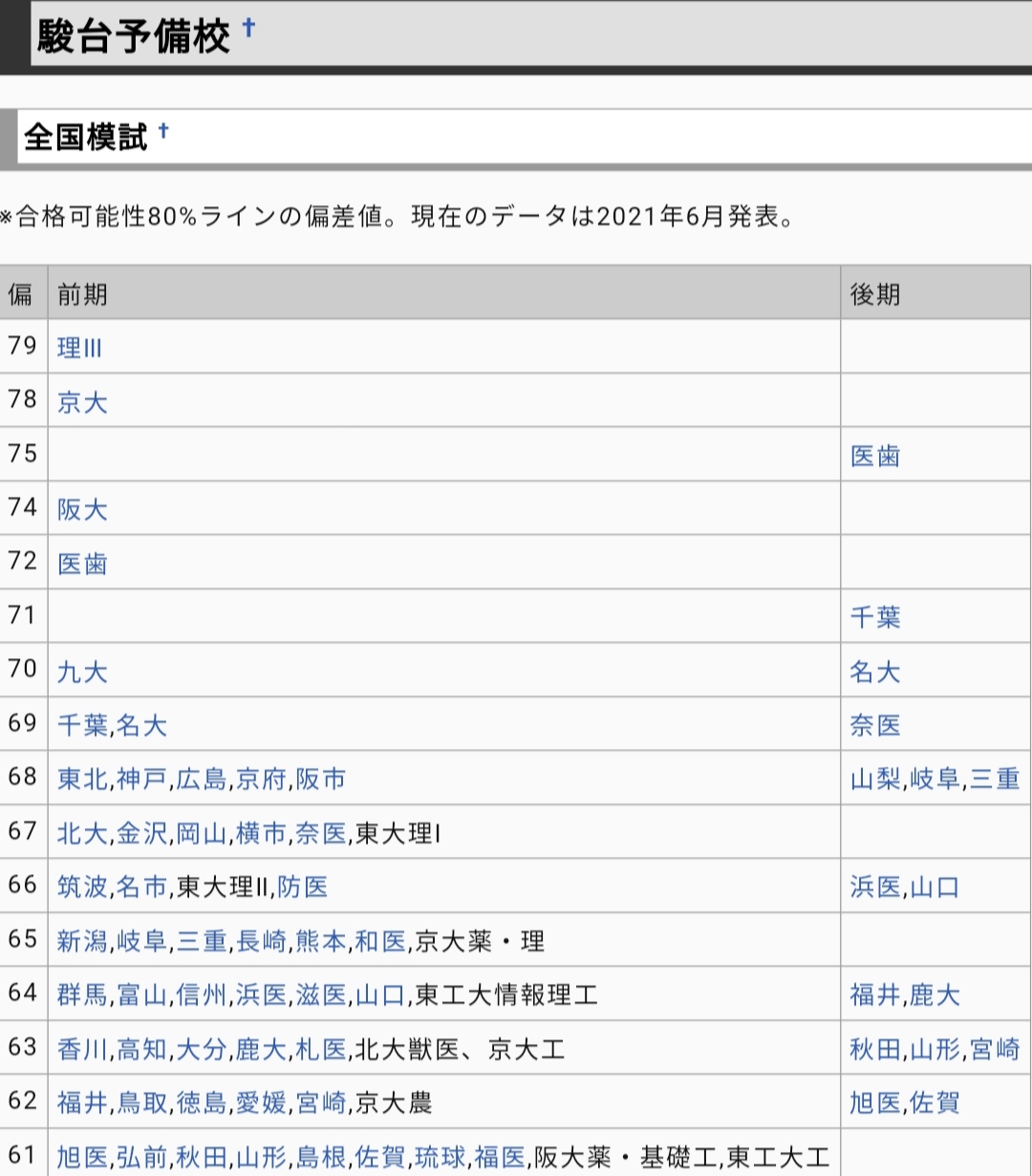Open the 群馬 link in row 64
1032x1176 pixels.
tap(82, 994)
